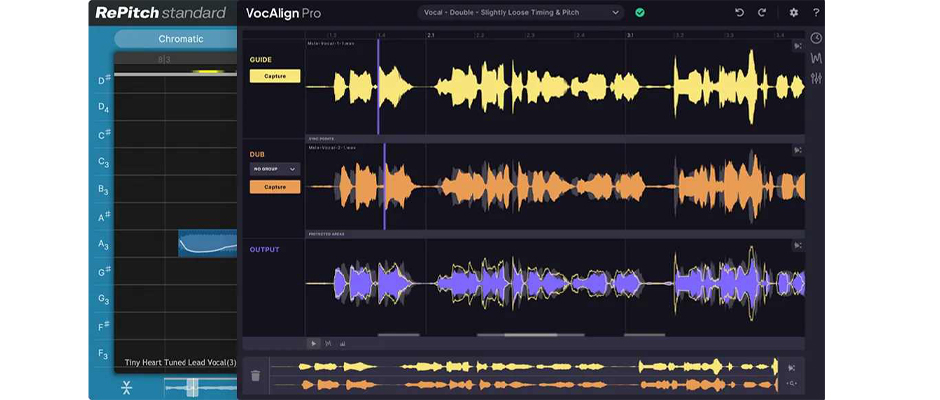Click the D4 key label in RePitch
940x400 pixels.
(103, 108)
